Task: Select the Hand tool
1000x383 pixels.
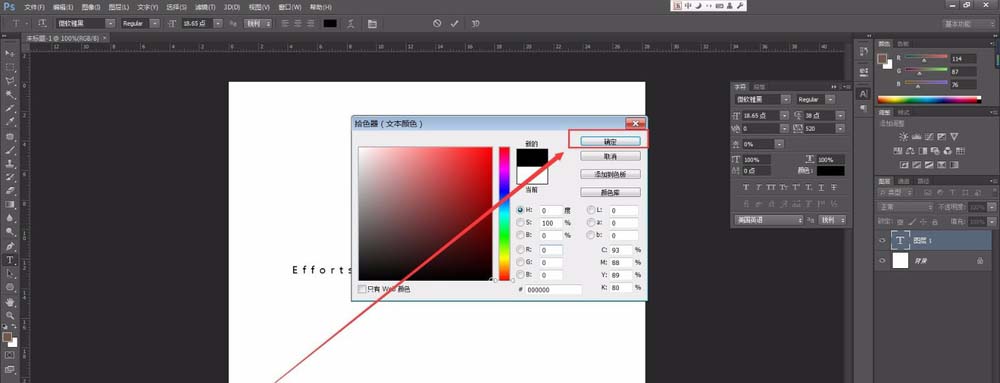Action: [10, 301]
